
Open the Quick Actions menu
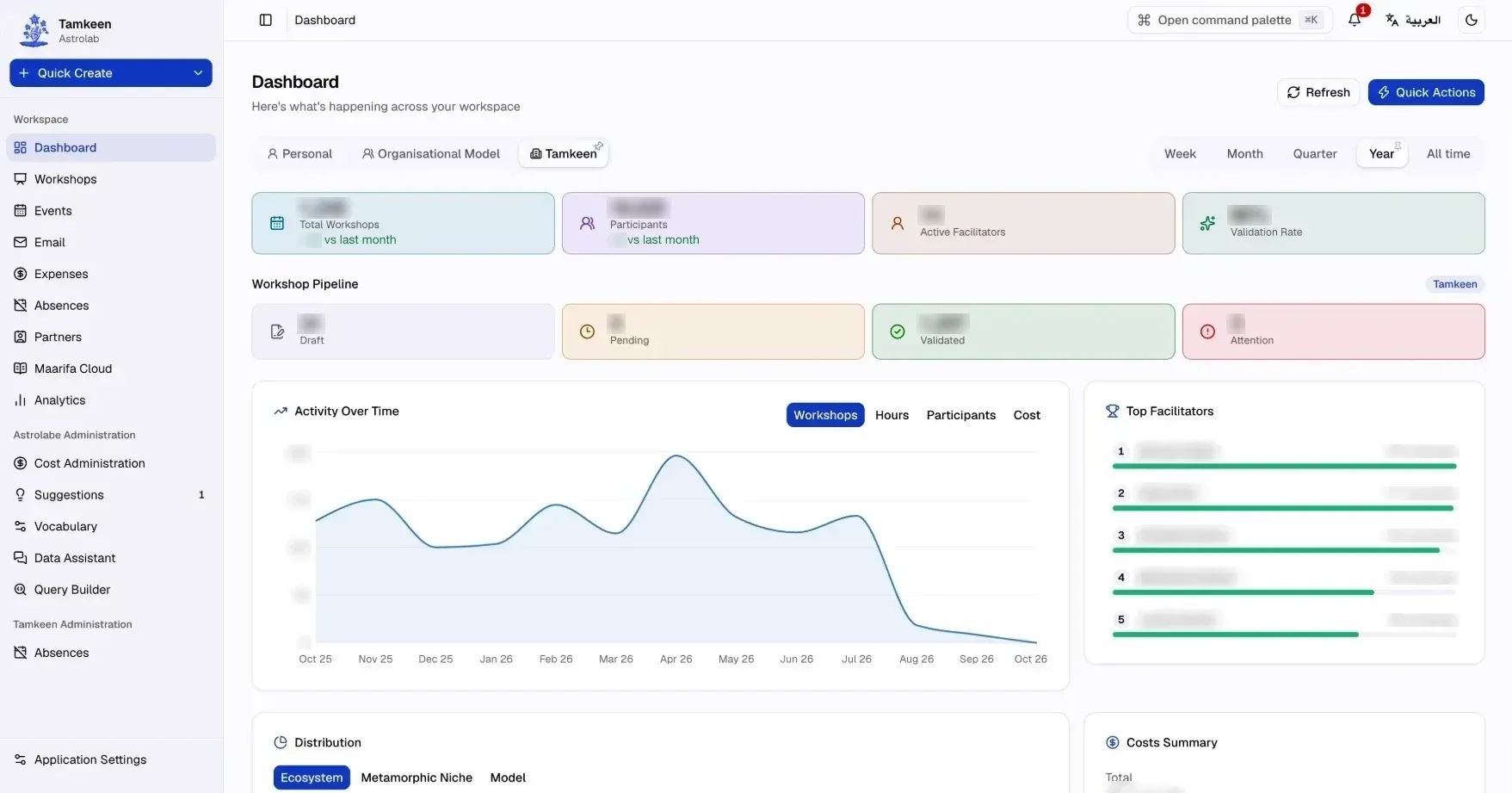[x=1426, y=92]
